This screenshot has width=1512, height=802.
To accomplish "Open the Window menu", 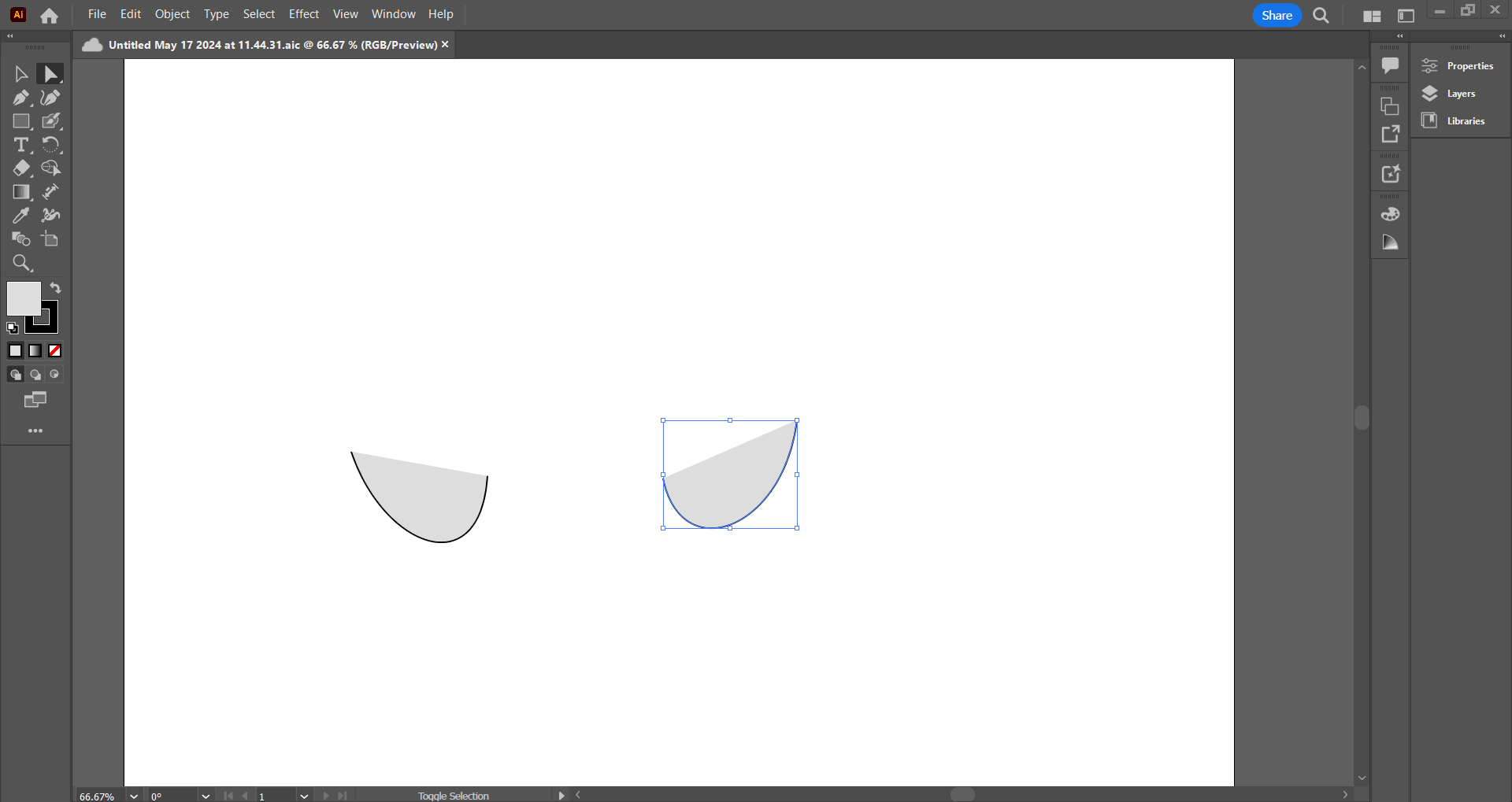I will (394, 14).
